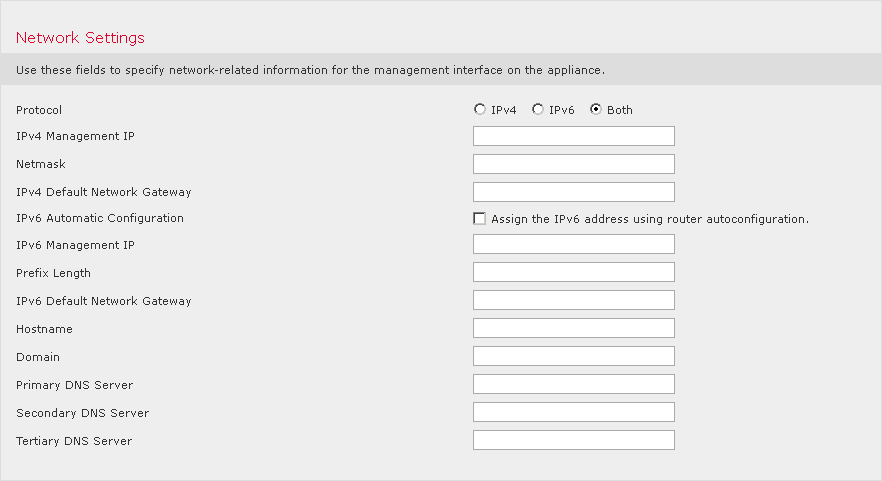The width and height of the screenshot is (882, 481).
Task: Click the Primary DNS Server field
Action: coord(573,384)
